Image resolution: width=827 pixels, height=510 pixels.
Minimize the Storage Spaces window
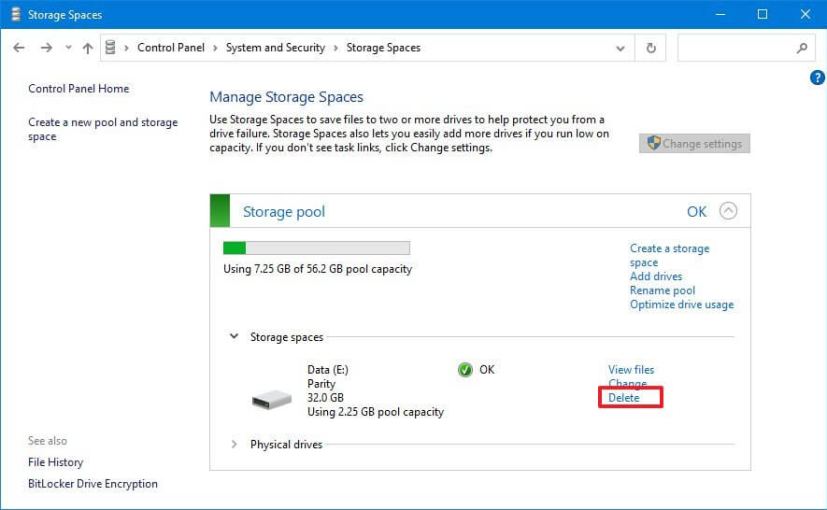[720, 14]
